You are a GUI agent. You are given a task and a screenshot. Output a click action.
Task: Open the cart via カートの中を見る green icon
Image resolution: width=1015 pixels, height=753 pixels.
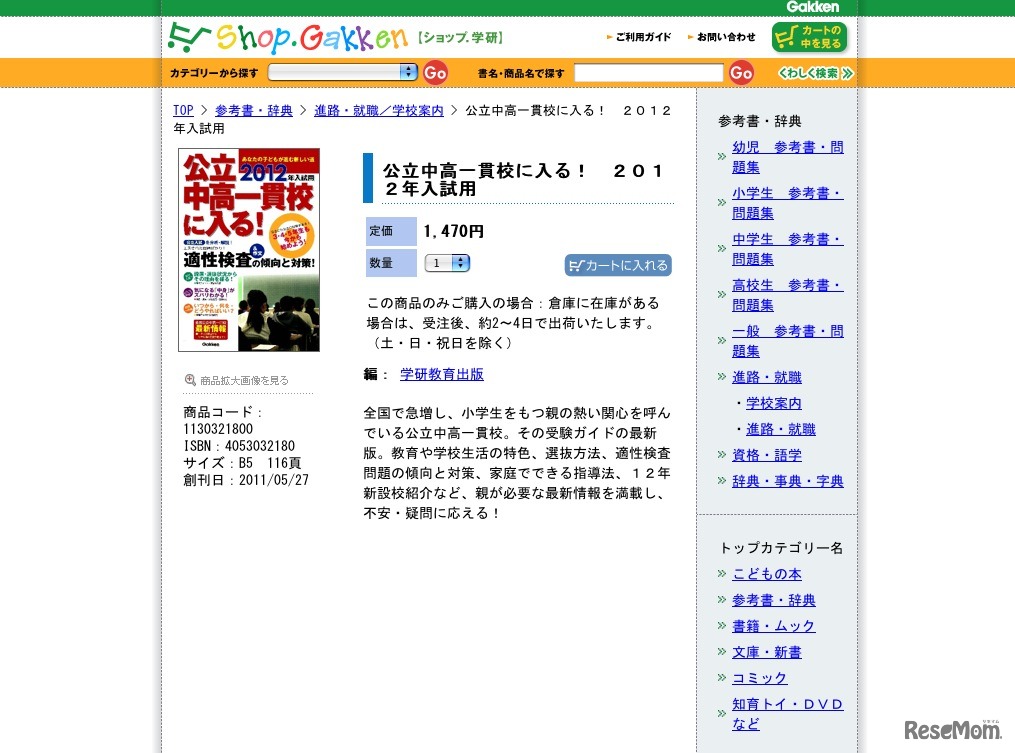point(809,36)
